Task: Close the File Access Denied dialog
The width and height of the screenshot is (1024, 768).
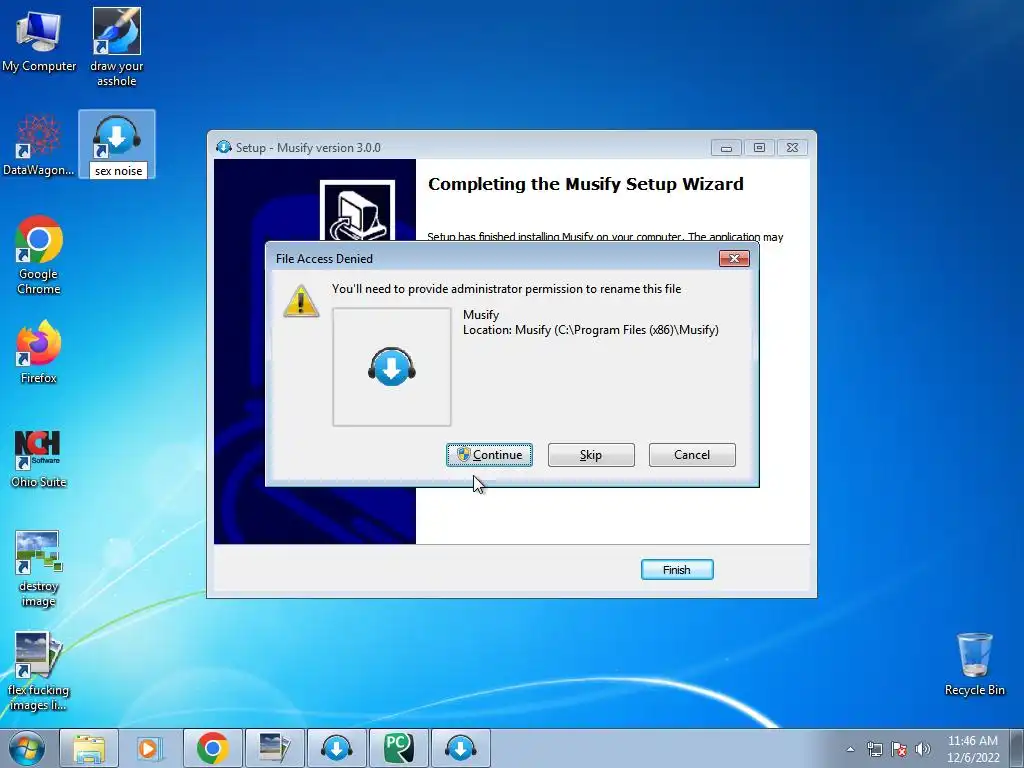Action: [x=734, y=259]
